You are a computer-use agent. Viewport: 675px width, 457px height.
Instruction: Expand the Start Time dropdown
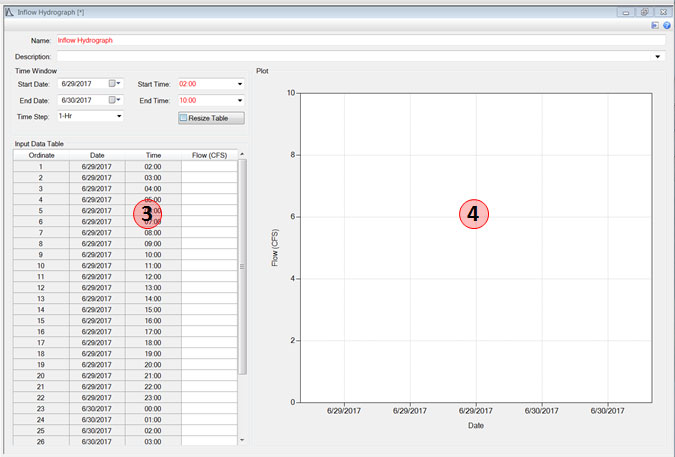[x=240, y=84]
